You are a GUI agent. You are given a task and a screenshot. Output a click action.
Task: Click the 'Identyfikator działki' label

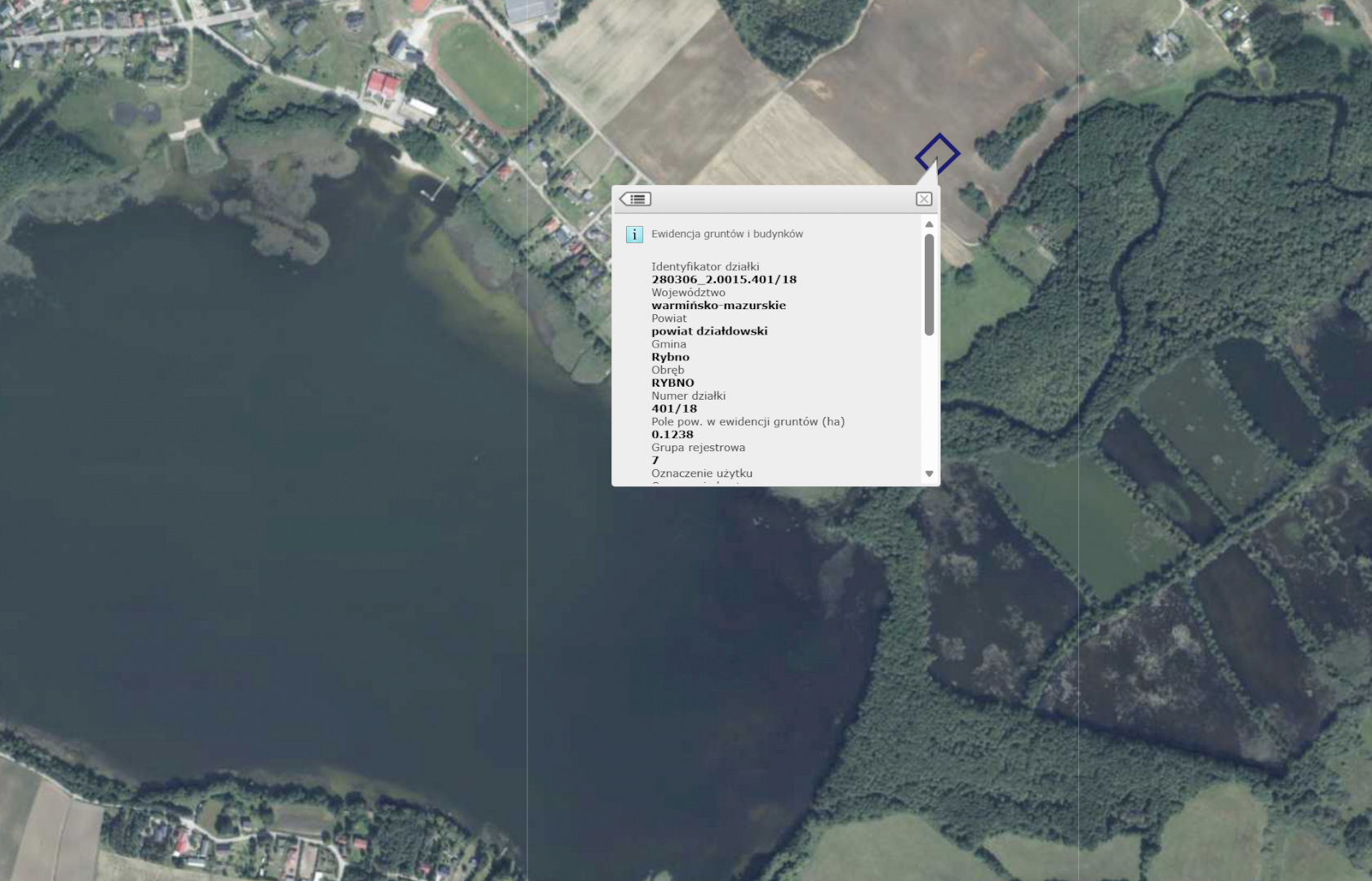coord(705,267)
